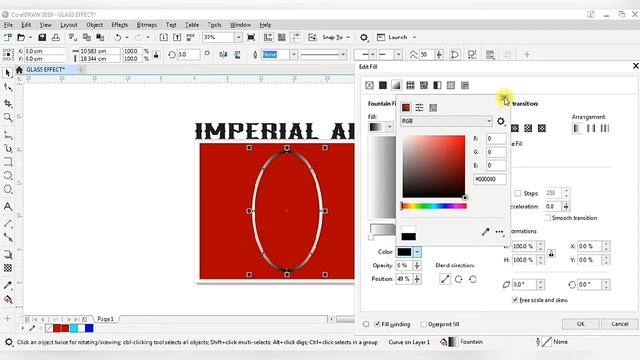Open the Object menu
Viewport: 640px width, 360px height.
[94, 25]
